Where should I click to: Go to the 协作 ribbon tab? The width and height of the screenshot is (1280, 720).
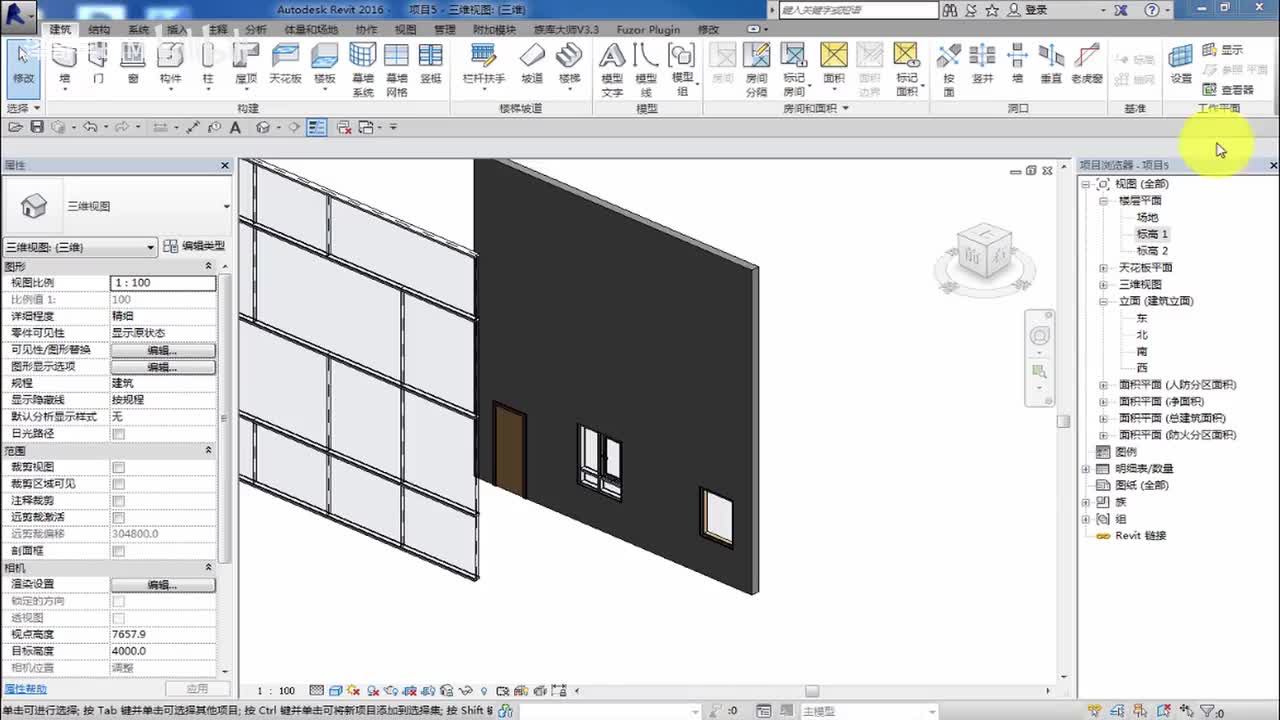(366, 30)
